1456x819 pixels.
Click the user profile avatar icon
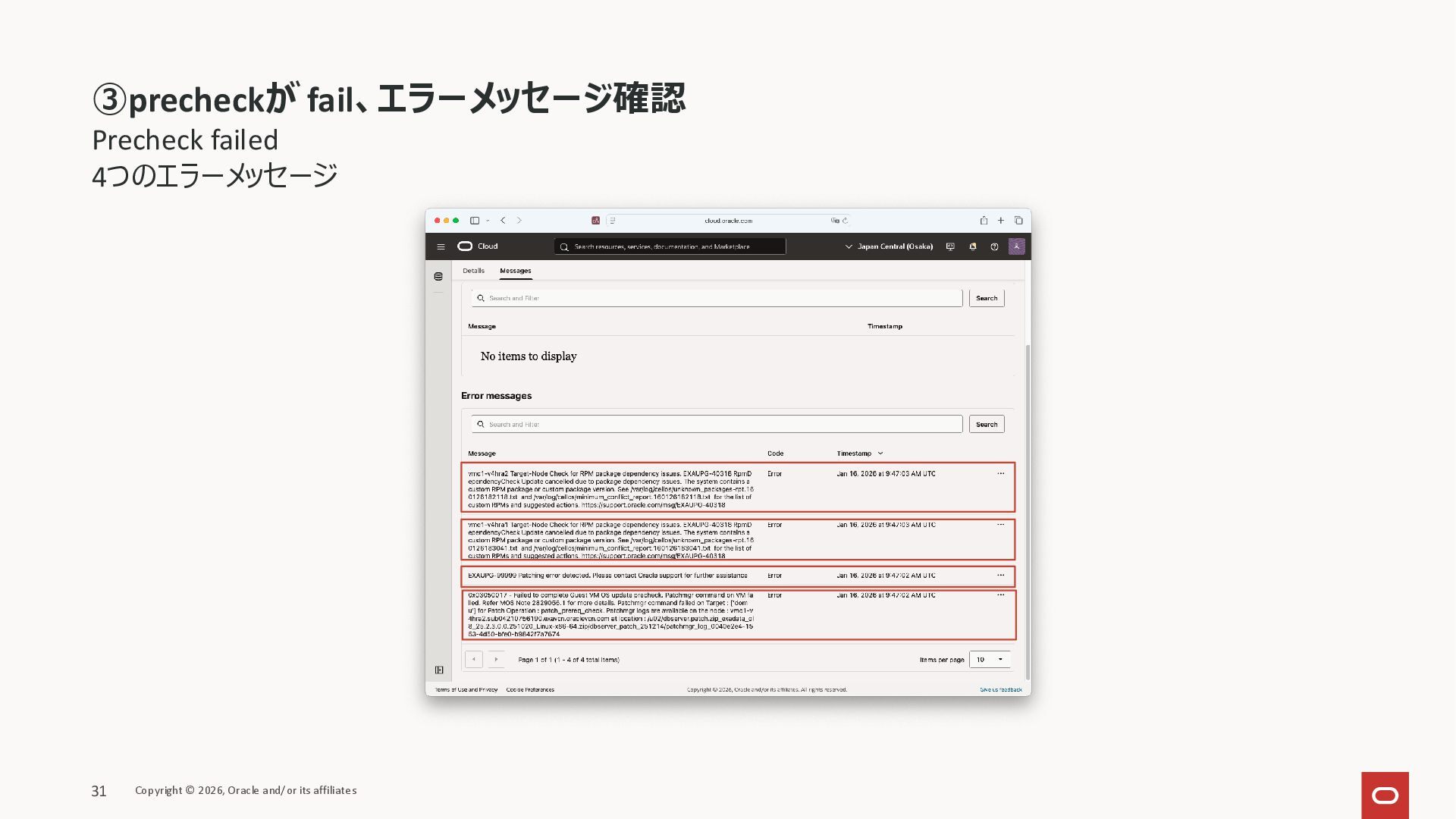click(x=1016, y=246)
